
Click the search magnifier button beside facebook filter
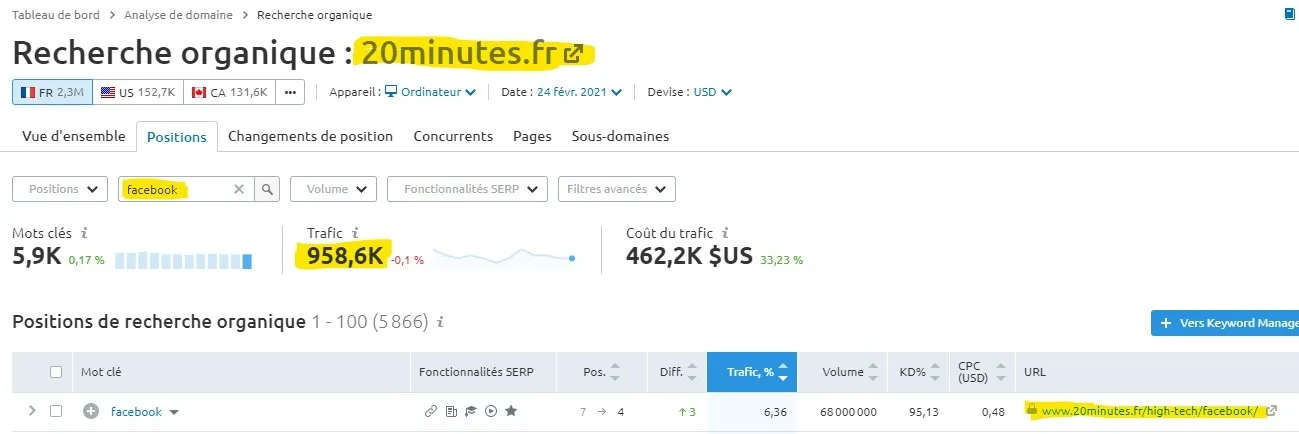[267, 188]
